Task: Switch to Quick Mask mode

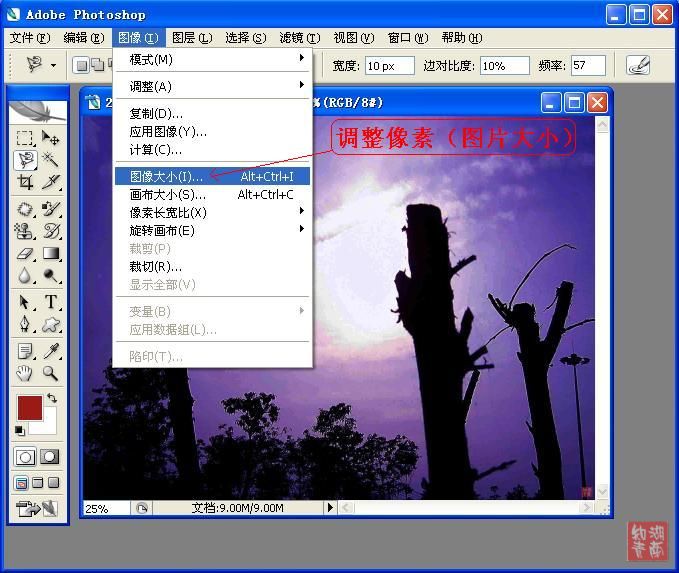Action: pos(49,457)
